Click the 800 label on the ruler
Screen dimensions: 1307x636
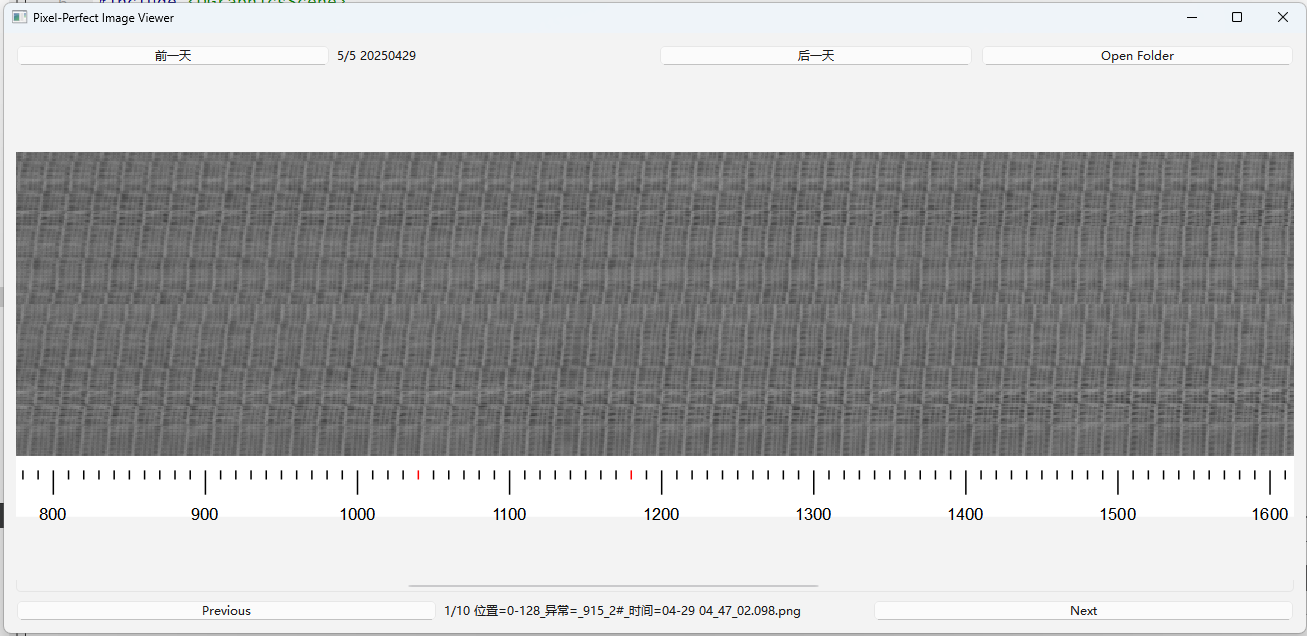[x=53, y=514]
